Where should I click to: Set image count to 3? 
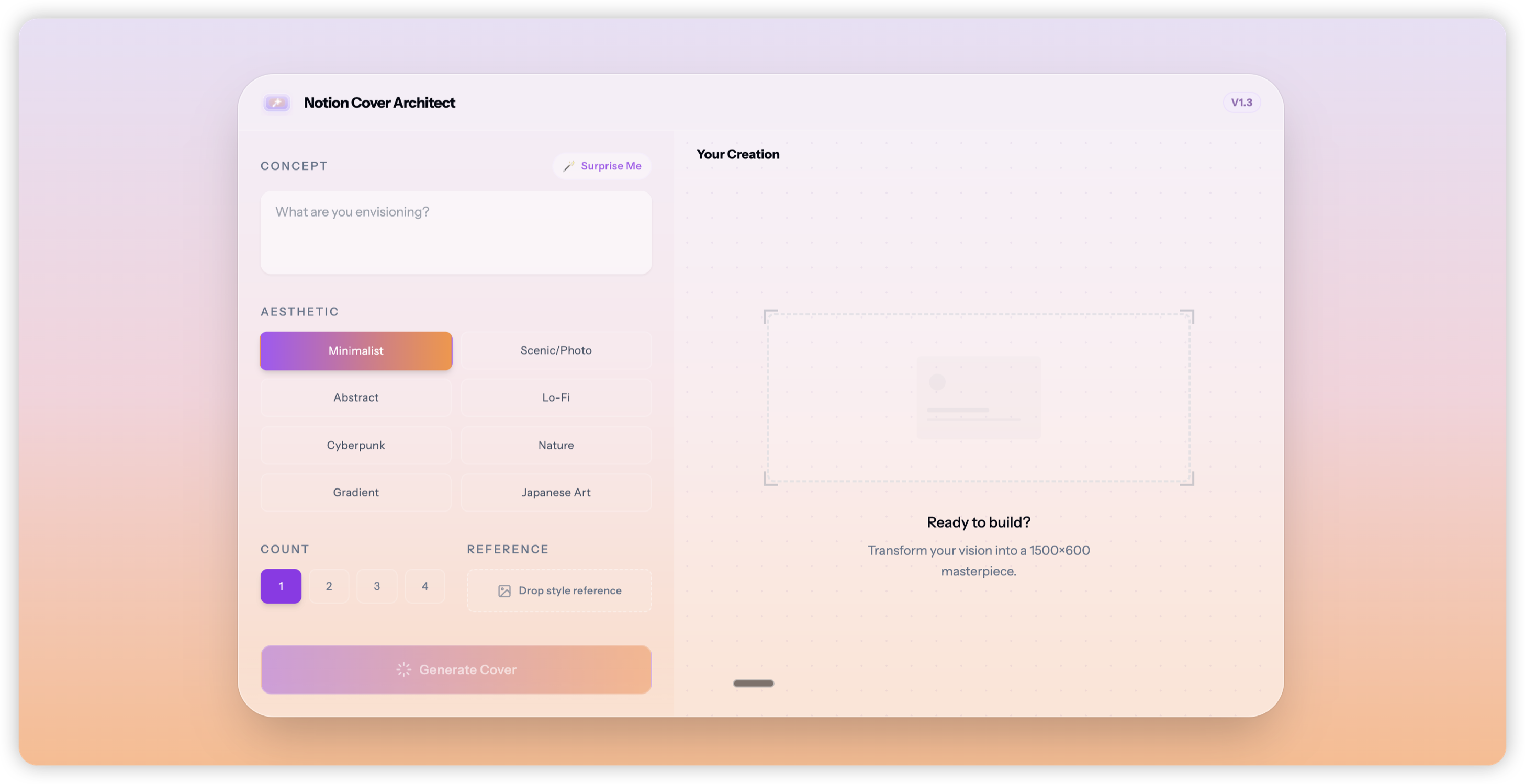(376, 586)
